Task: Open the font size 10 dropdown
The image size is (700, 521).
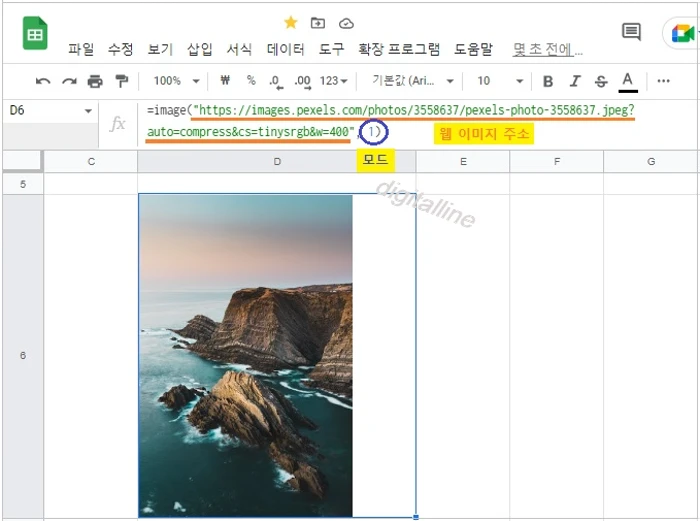Action: pos(500,81)
